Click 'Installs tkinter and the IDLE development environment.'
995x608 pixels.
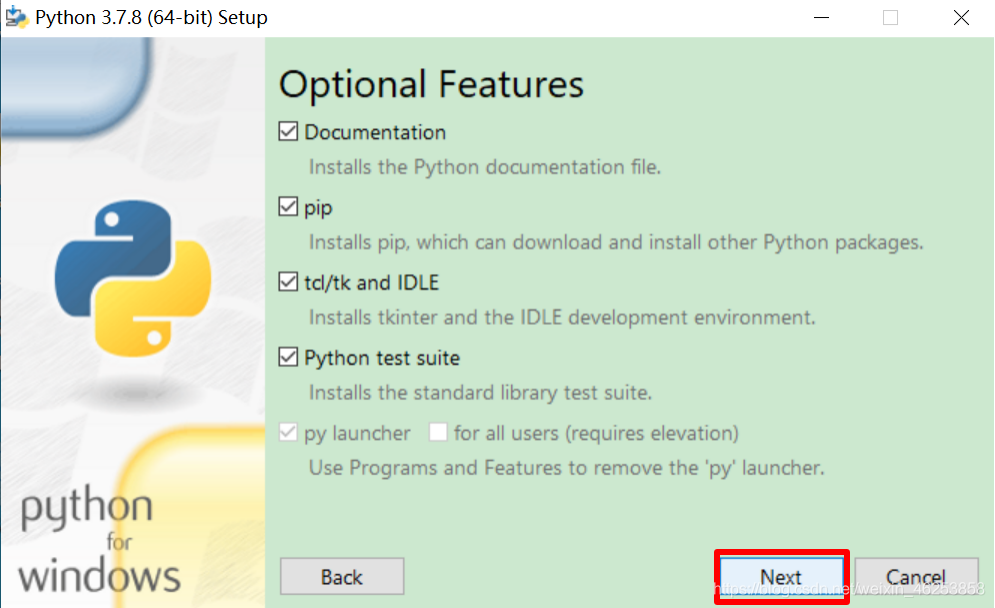click(x=562, y=317)
